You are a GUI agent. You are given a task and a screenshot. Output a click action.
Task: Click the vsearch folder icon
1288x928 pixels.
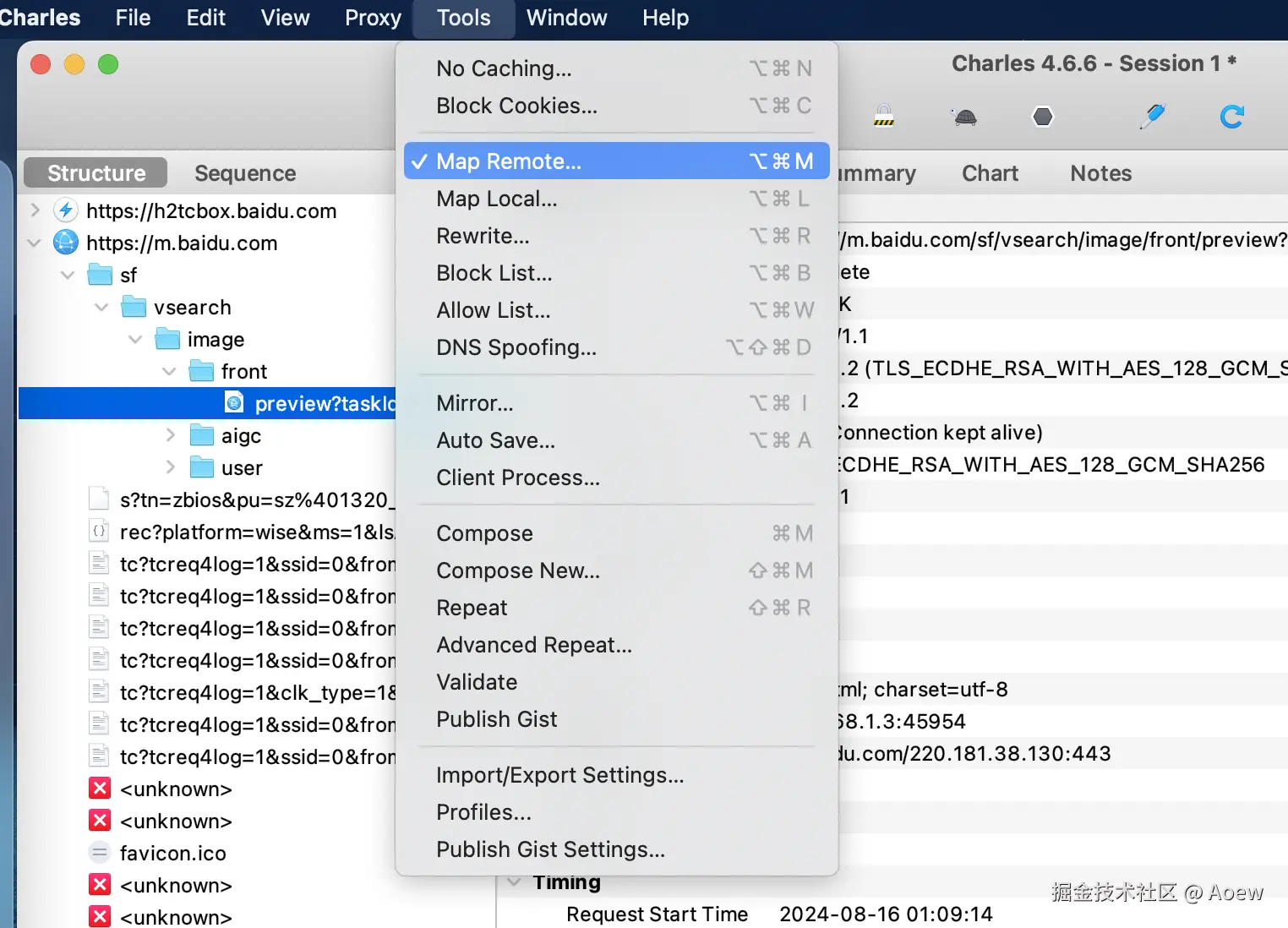click(134, 307)
